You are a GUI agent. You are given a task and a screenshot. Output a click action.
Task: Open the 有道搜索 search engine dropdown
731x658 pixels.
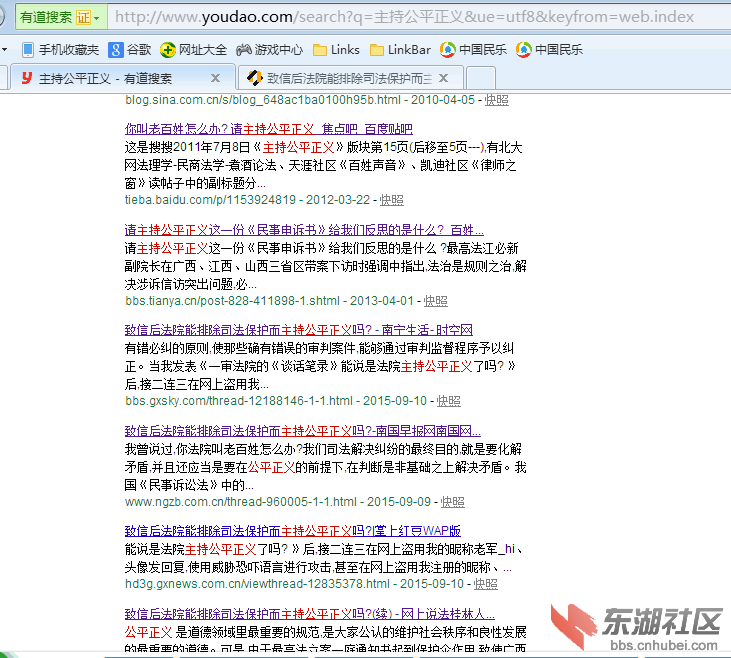click(x=97, y=18)
